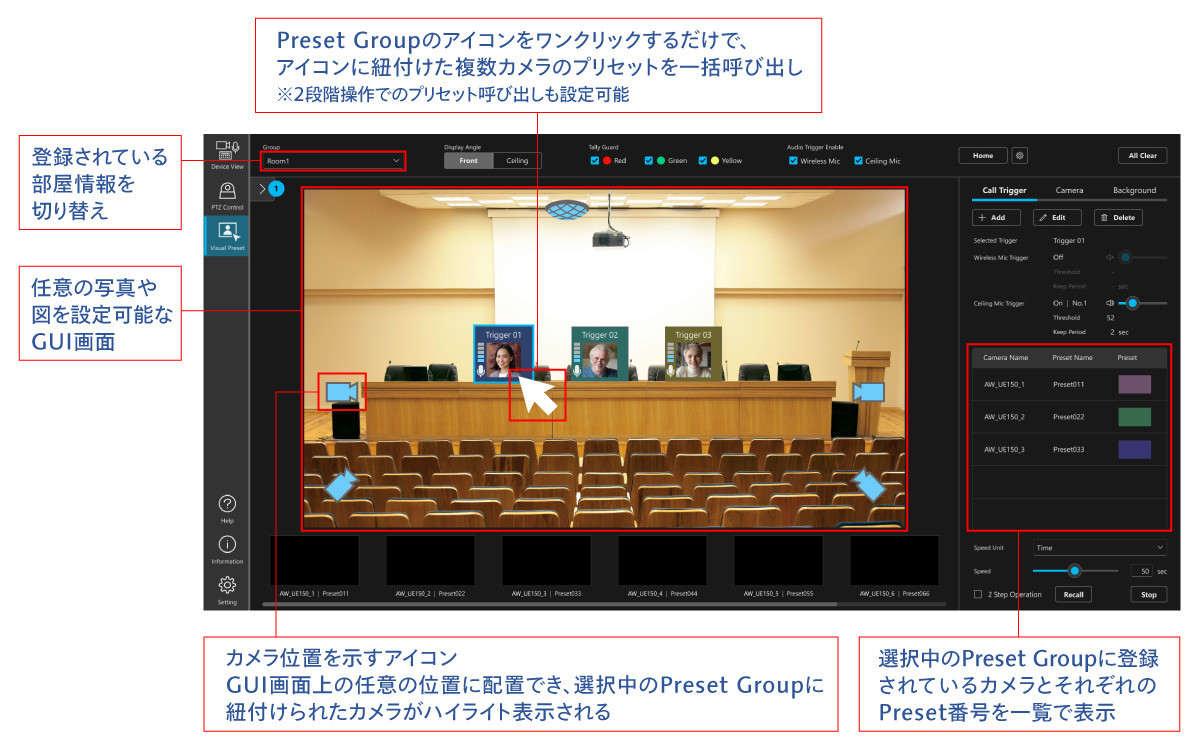Screen dimensions: 1200x750
Task: Click the Recall button
Action: [1072, 594]
